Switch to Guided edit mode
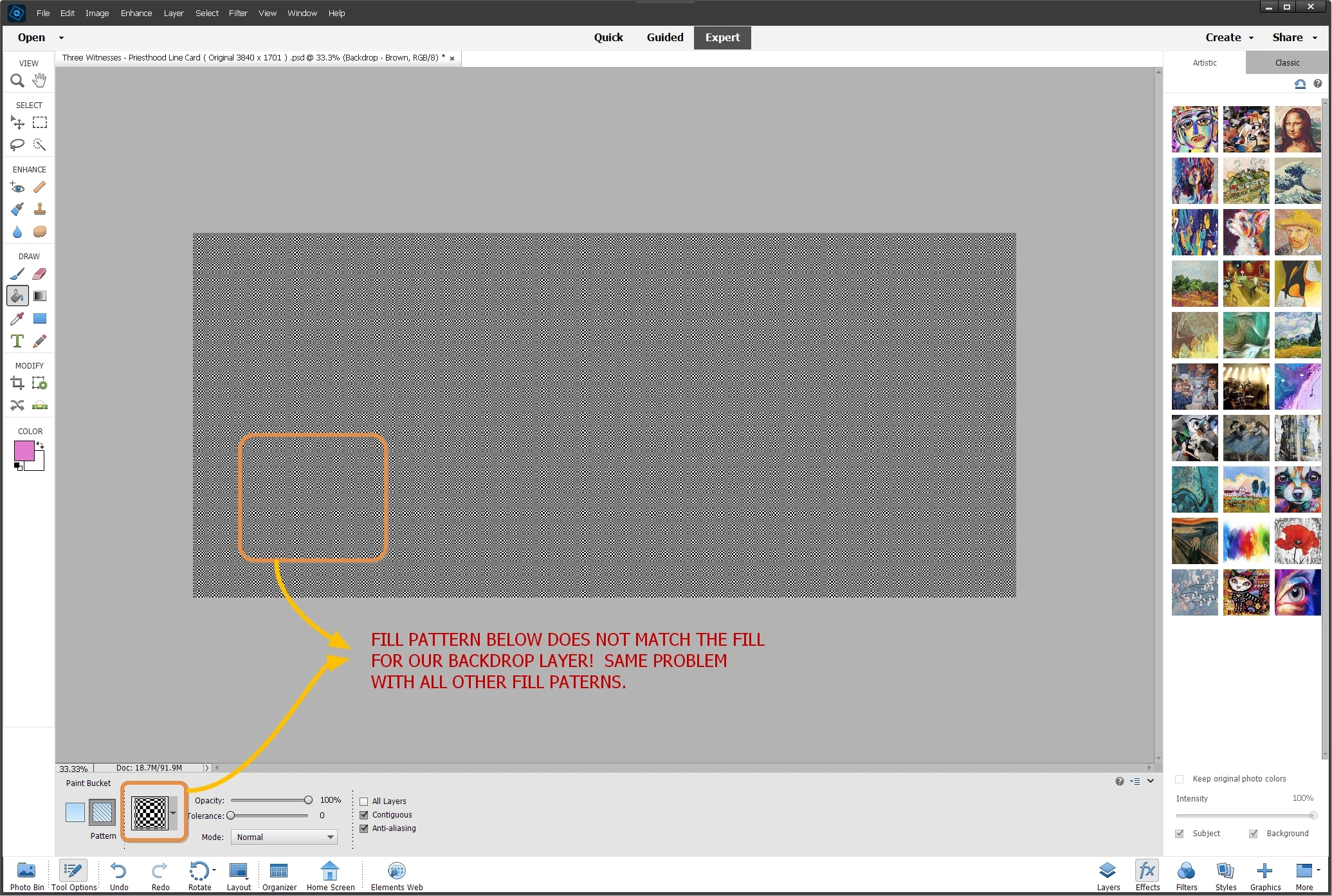The image size is (1332, 896). click(x=664, y=37)
